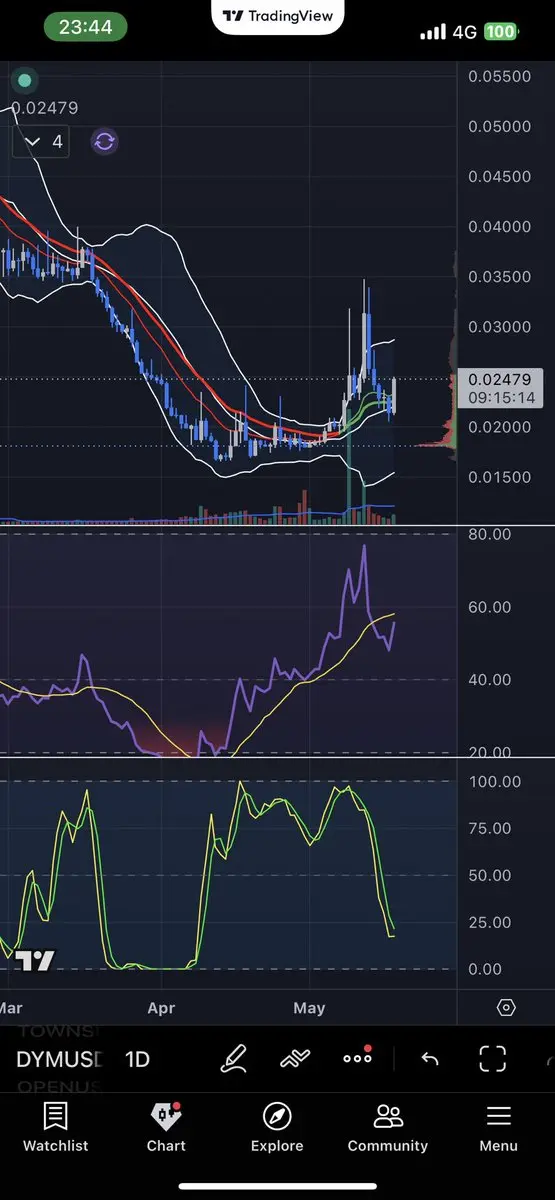This screenshot has height=1200, width=555.
Task: Tap the RSI 60.00 axis label
Action: [490, 607]
